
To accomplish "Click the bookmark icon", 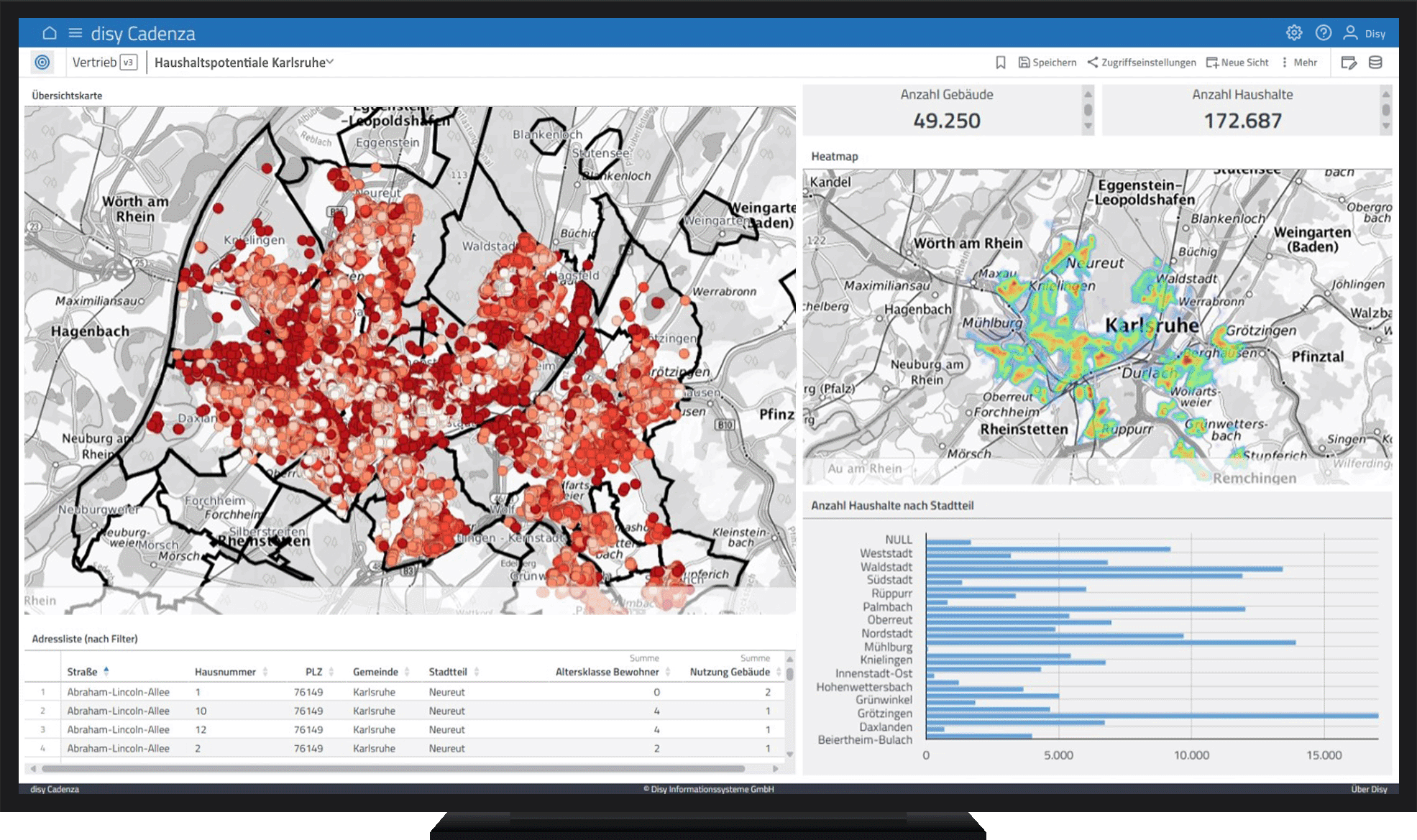I will click(x=1000, y=63).
